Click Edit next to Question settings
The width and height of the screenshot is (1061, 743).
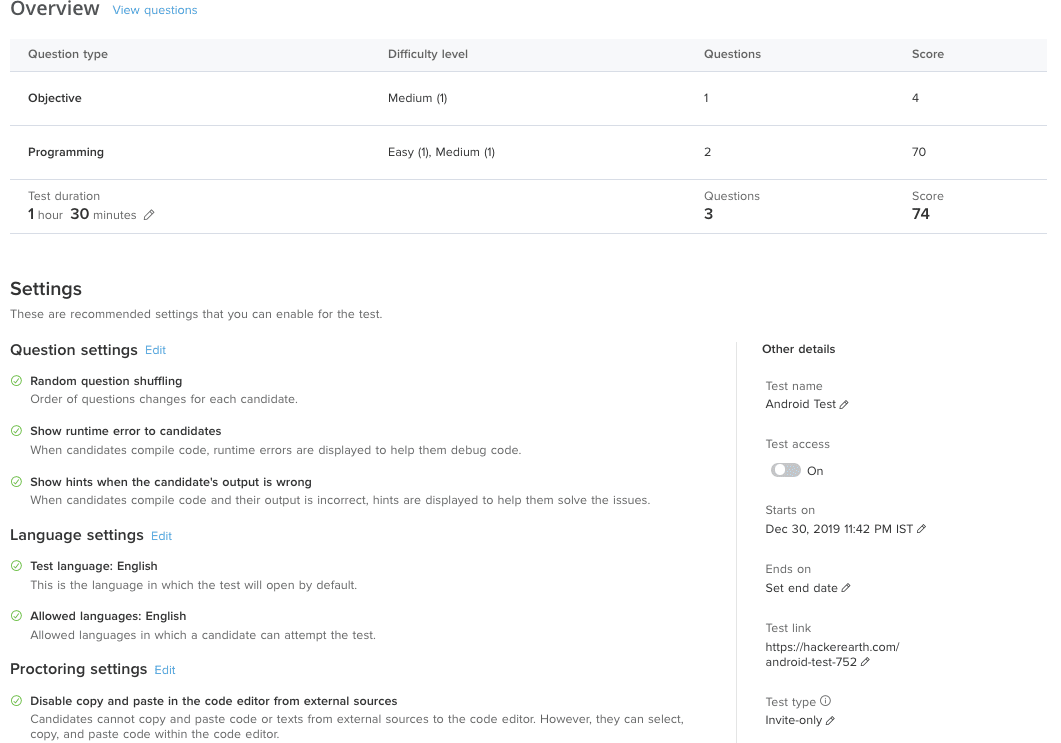(x=155, y=350)
